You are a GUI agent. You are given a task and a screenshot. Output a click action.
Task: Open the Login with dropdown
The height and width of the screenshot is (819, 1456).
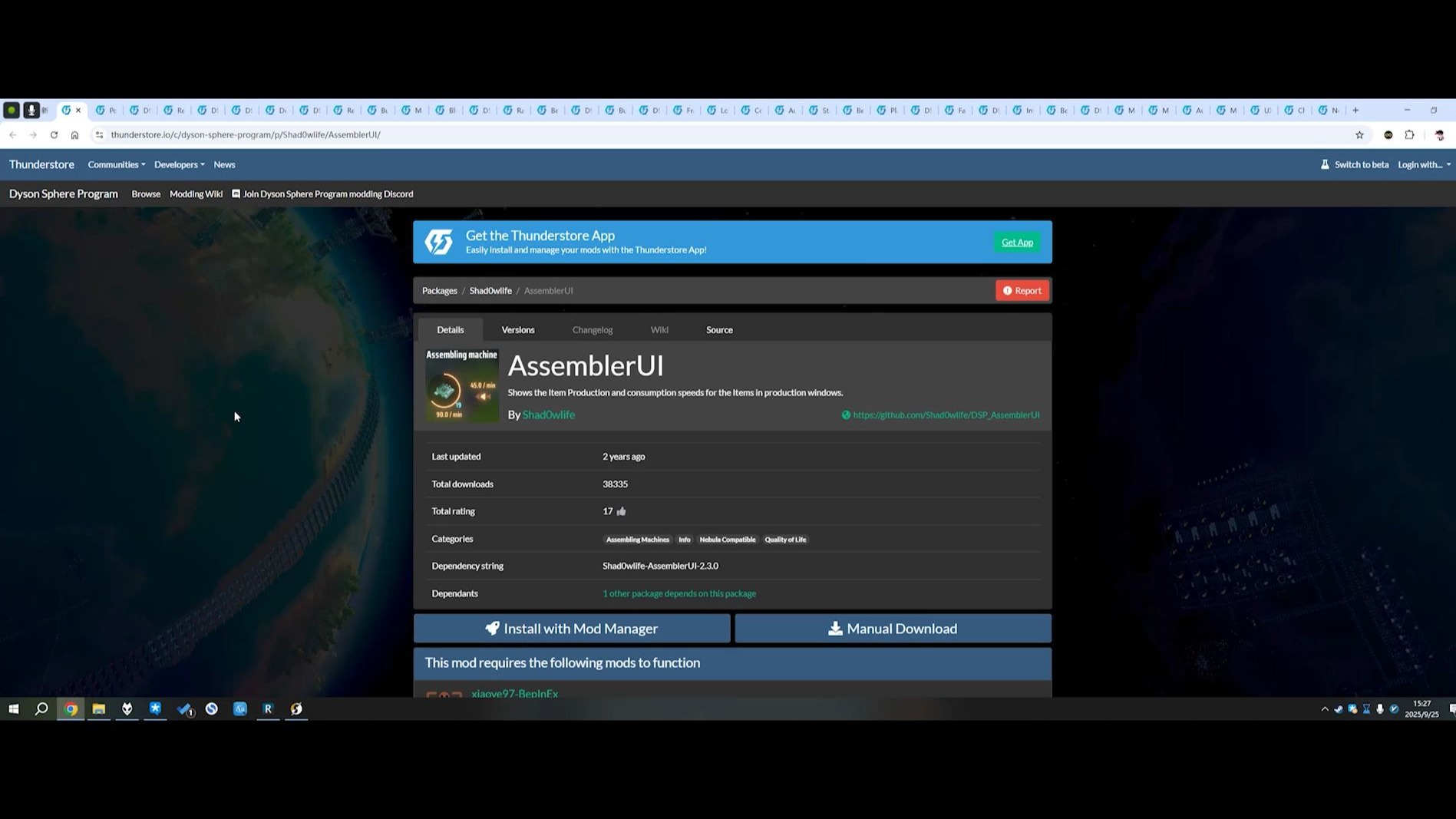[1424, 165]
